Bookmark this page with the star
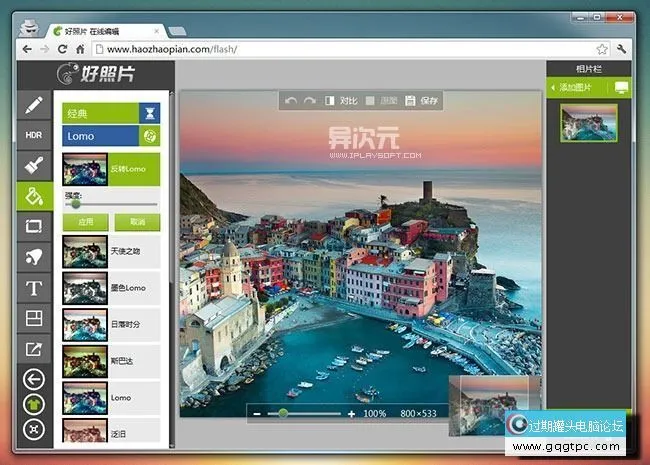The image size is (650, 465). (x=602, y=49)
